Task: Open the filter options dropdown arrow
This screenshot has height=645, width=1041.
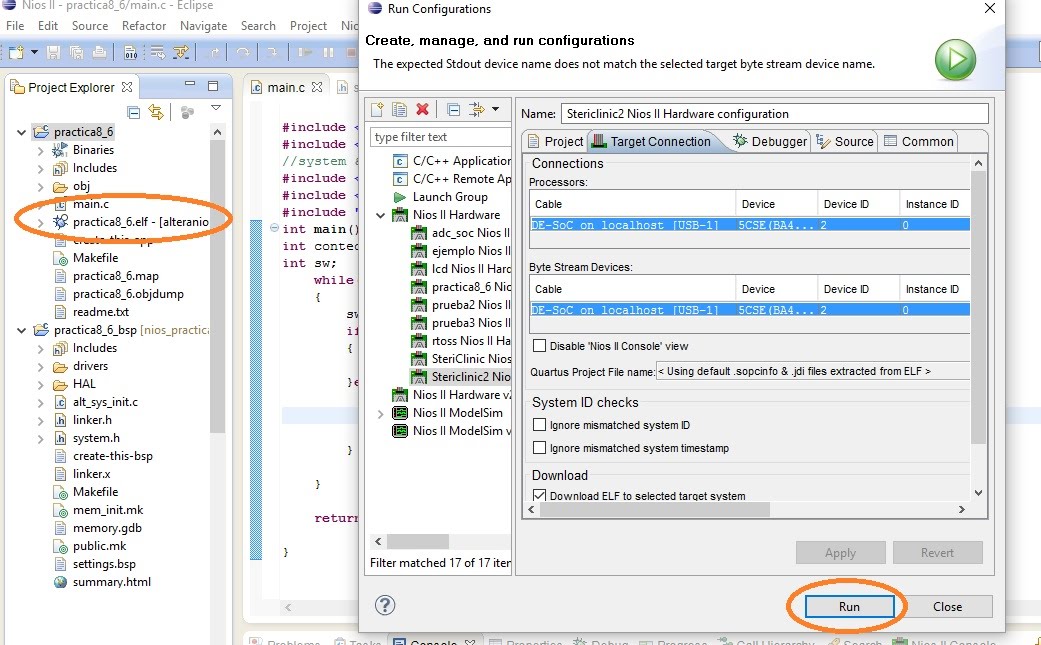Action: [x=495, y=109]
